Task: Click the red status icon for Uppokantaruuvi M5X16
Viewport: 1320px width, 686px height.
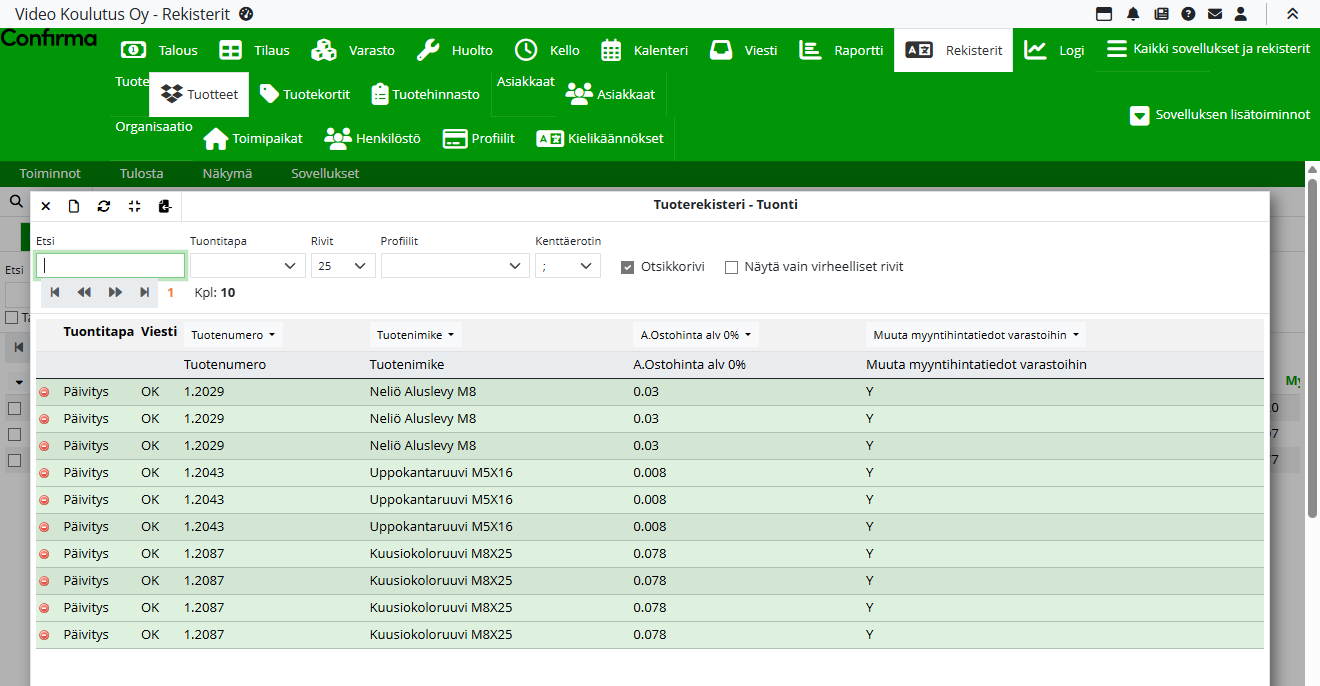Action: click(44, 473)
